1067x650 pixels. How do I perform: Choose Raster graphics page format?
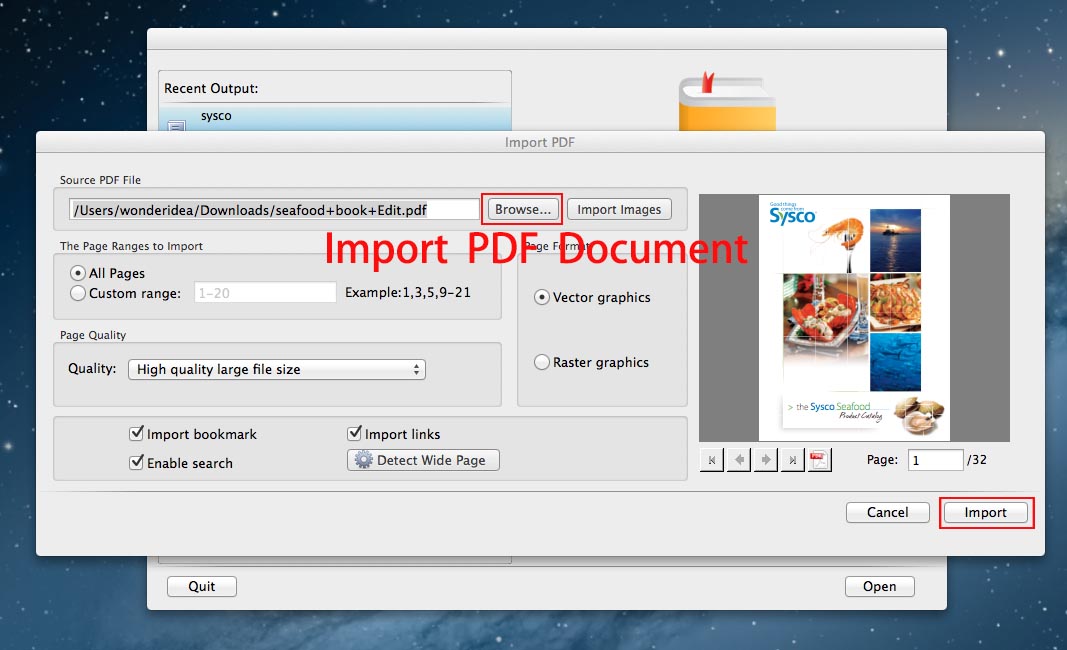point(542,362)
